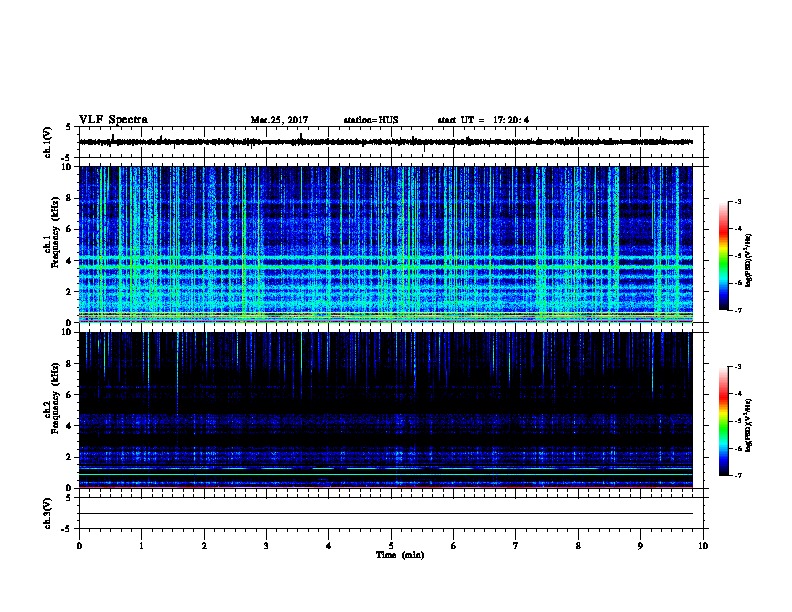Click the 'VLF Spectra' plot title
Image resolution: width=792 pixels, height=612 pixels.
point(113,120)
